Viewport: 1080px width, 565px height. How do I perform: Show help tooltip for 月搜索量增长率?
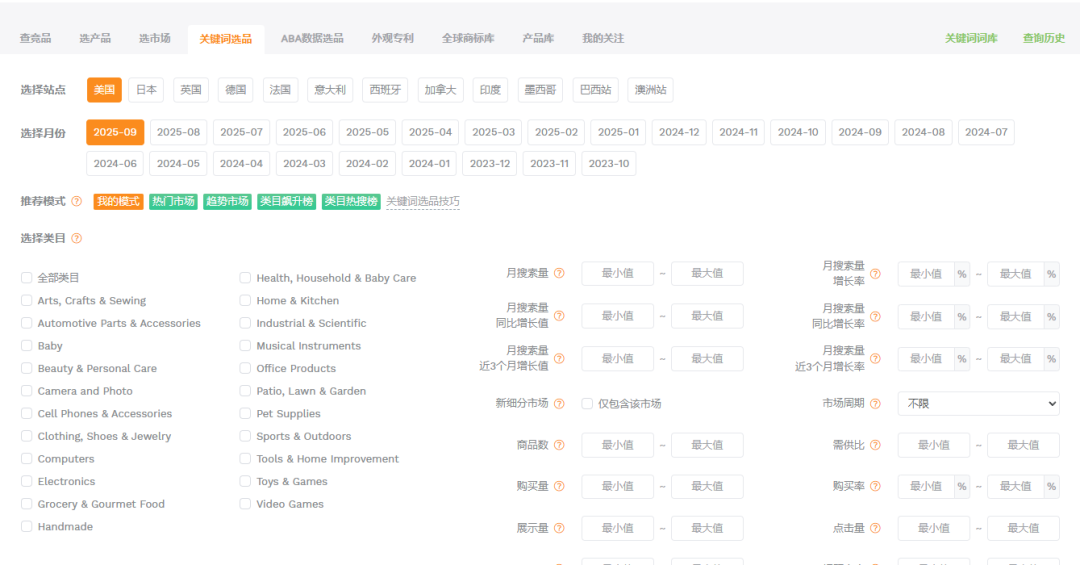875,274
